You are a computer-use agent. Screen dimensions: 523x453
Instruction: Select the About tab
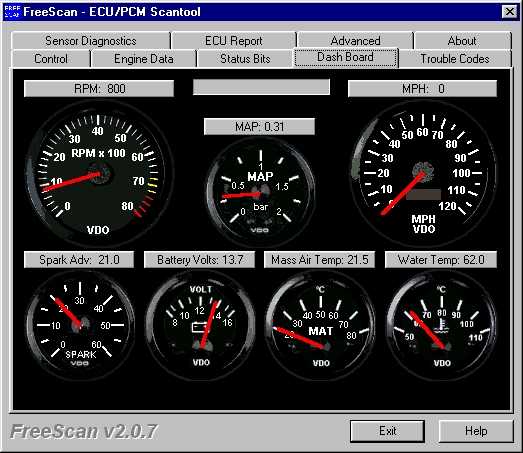[462, 41]
